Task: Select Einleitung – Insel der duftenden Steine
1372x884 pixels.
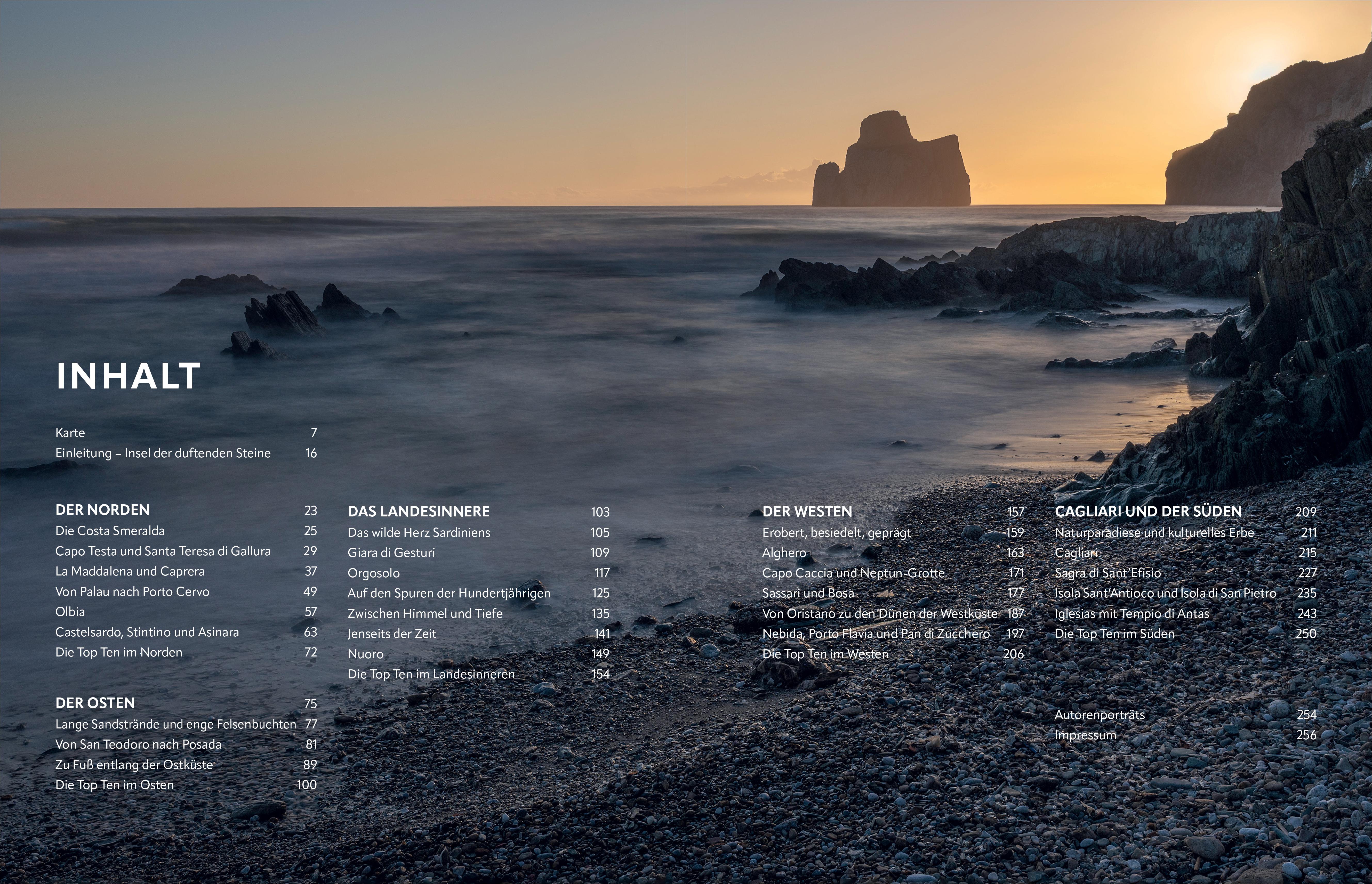Action: 163,453
